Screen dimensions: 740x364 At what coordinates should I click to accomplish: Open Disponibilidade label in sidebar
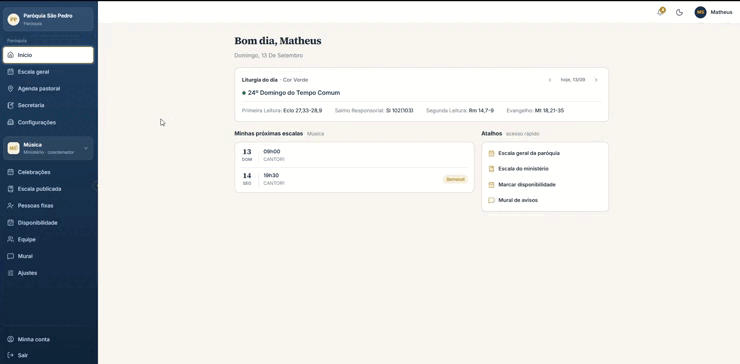click(x=38, y=222)
